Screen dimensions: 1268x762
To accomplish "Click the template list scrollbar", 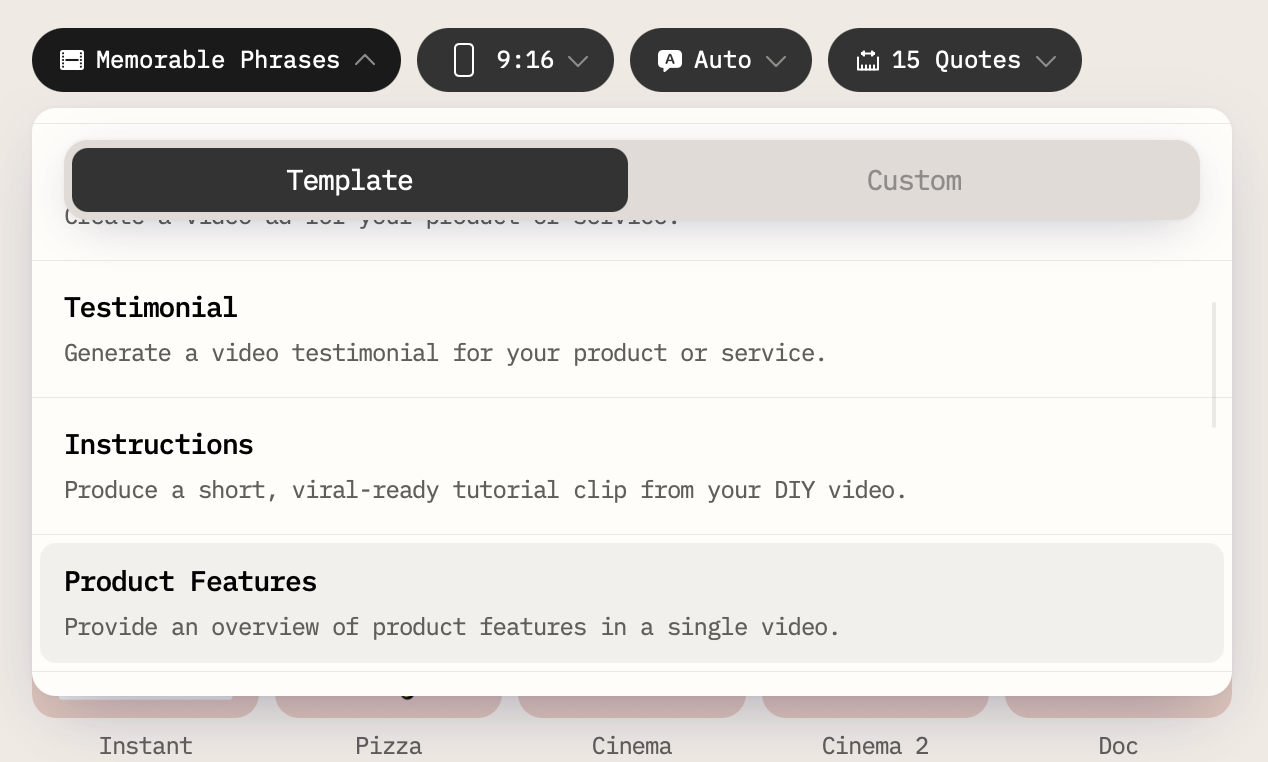I will pos(1214,365).
